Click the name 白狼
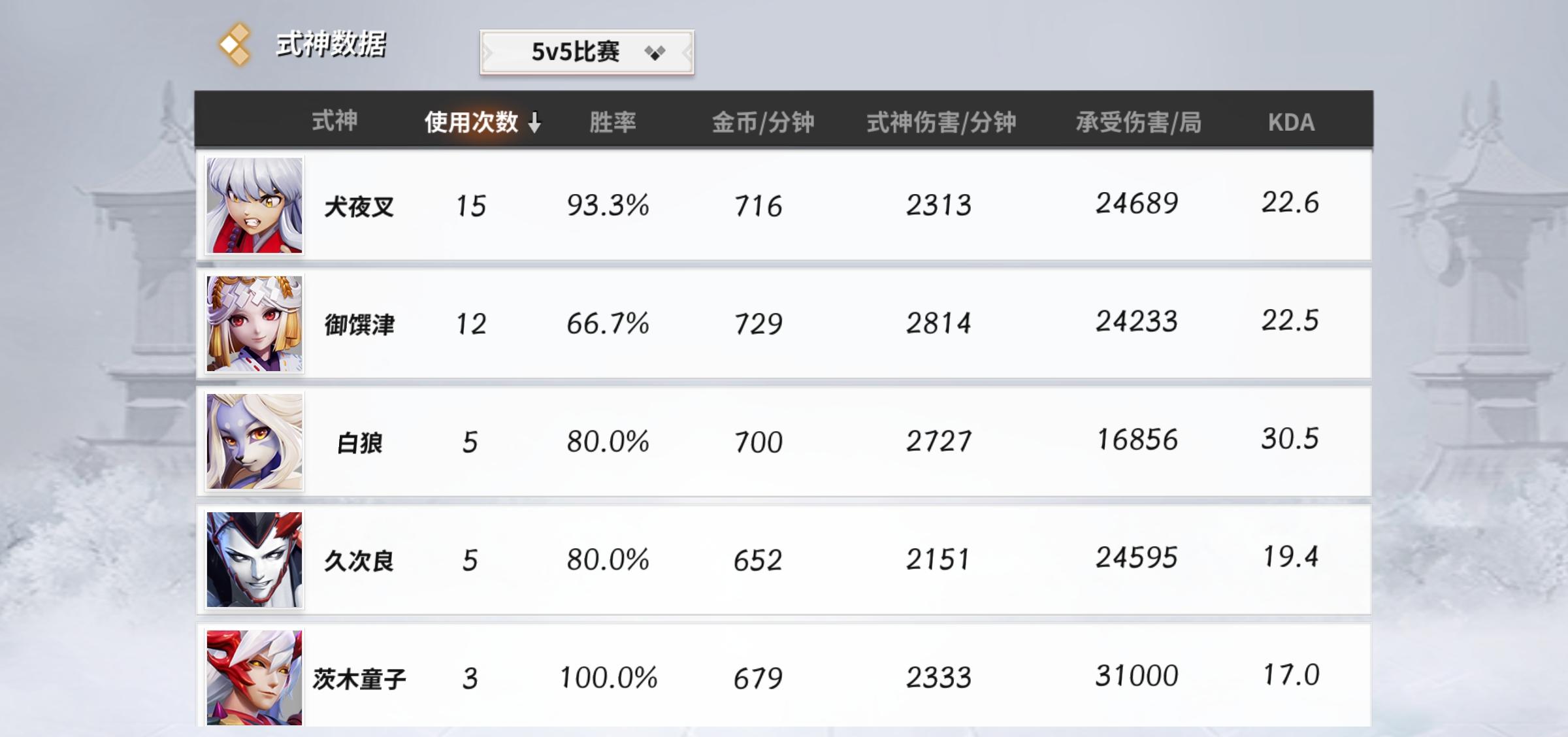 click(359, 444)
